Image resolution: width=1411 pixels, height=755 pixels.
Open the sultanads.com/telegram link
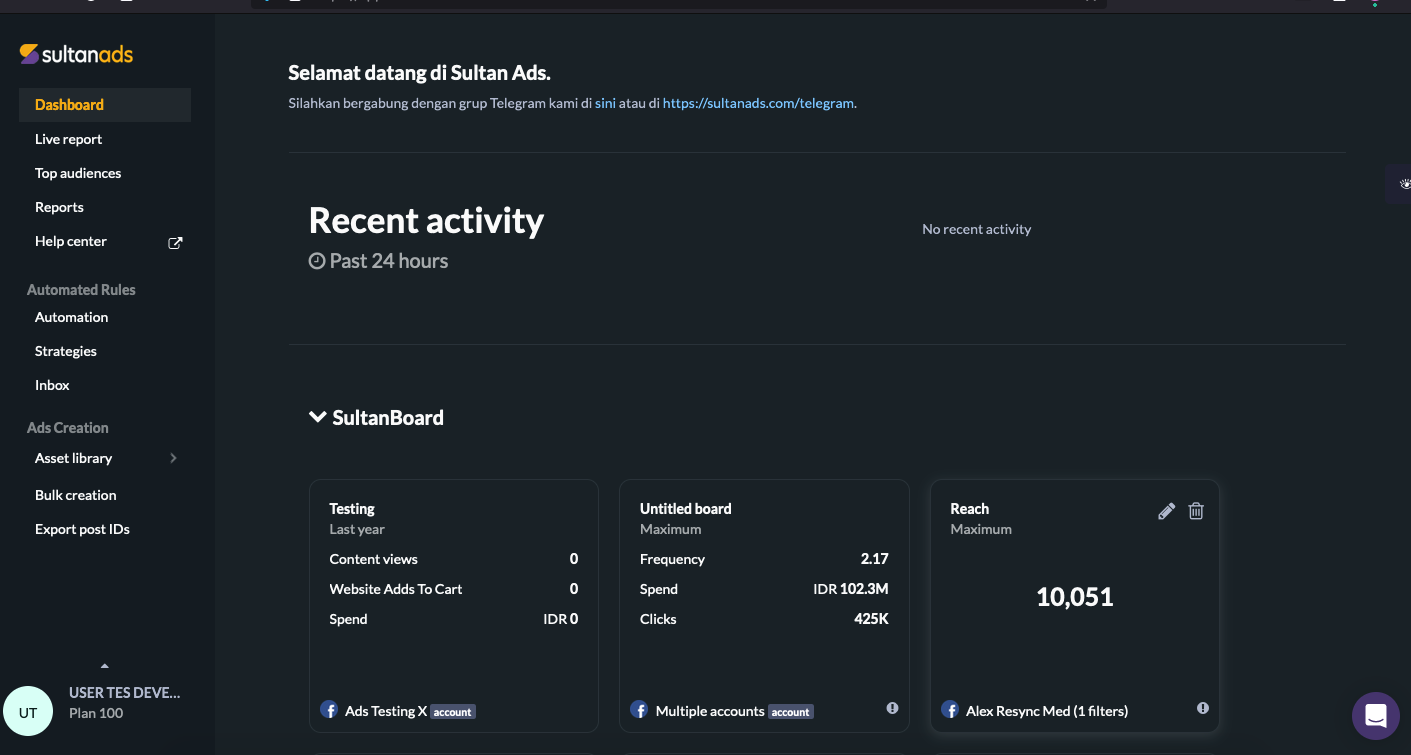(759, 102)
